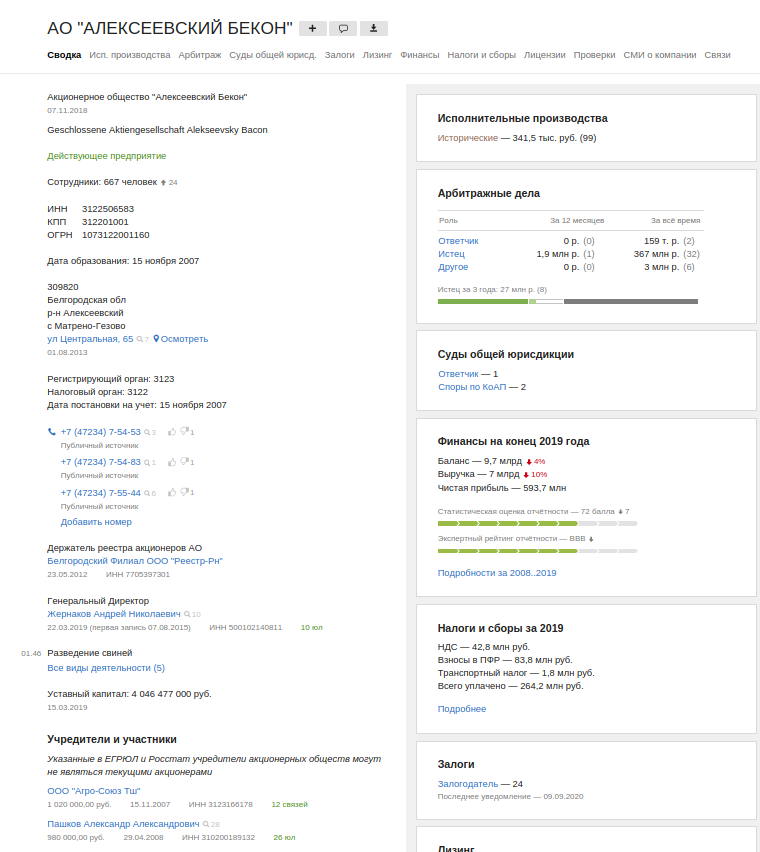Expand Подробнее under Налоги и сборы
The width and height of the screenshot is (760, 852).
[x=462, y=709]
